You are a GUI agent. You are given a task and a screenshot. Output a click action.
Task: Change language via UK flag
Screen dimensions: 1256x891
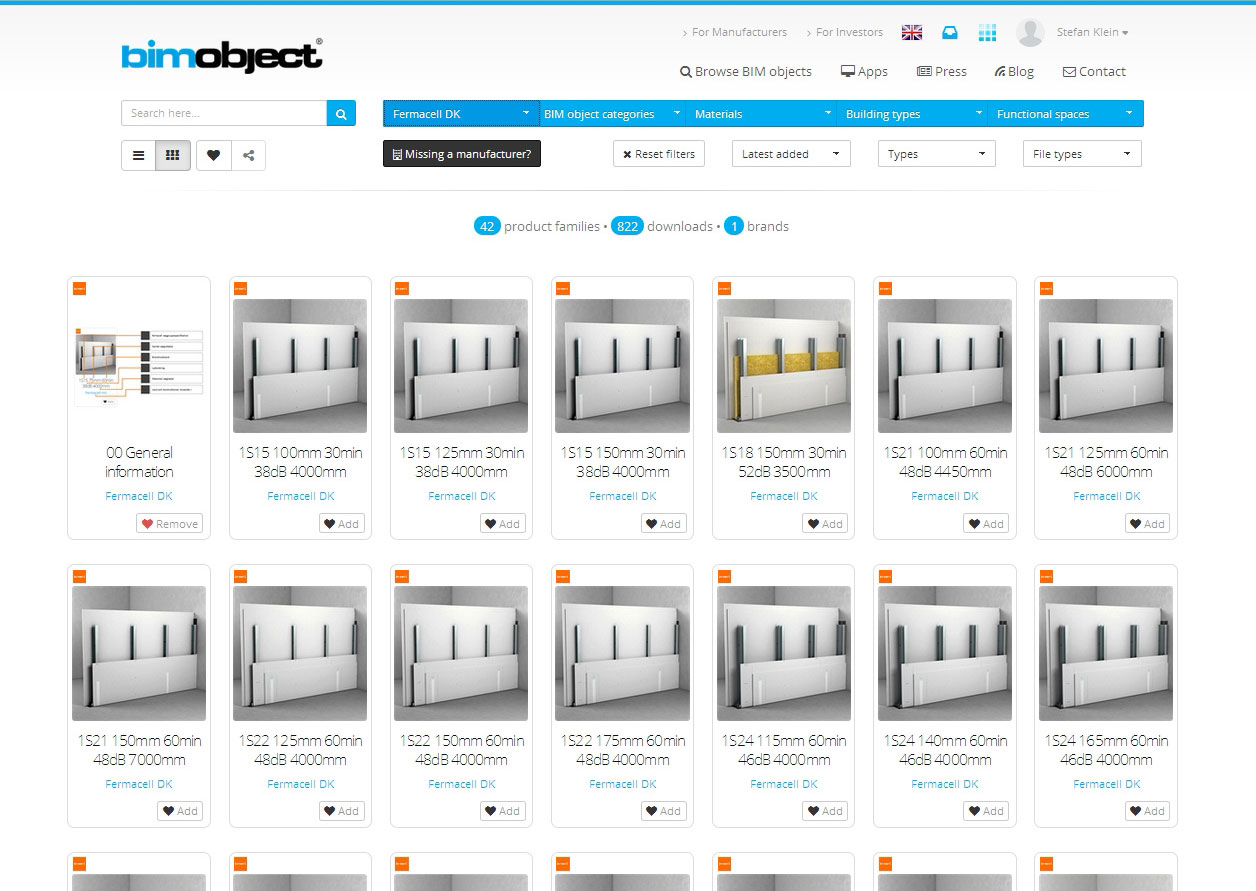click(912, 32)
